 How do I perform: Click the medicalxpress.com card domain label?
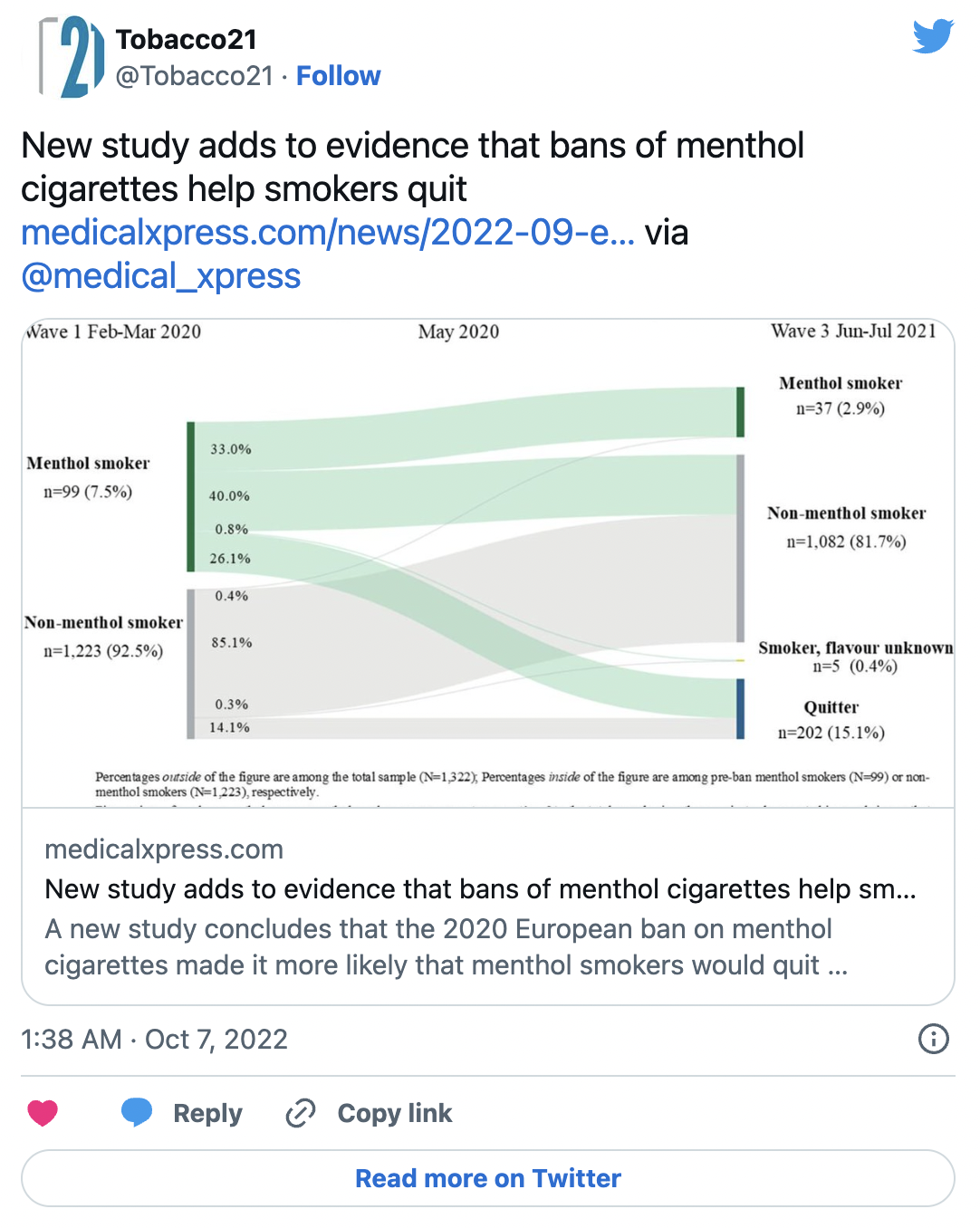164,849
